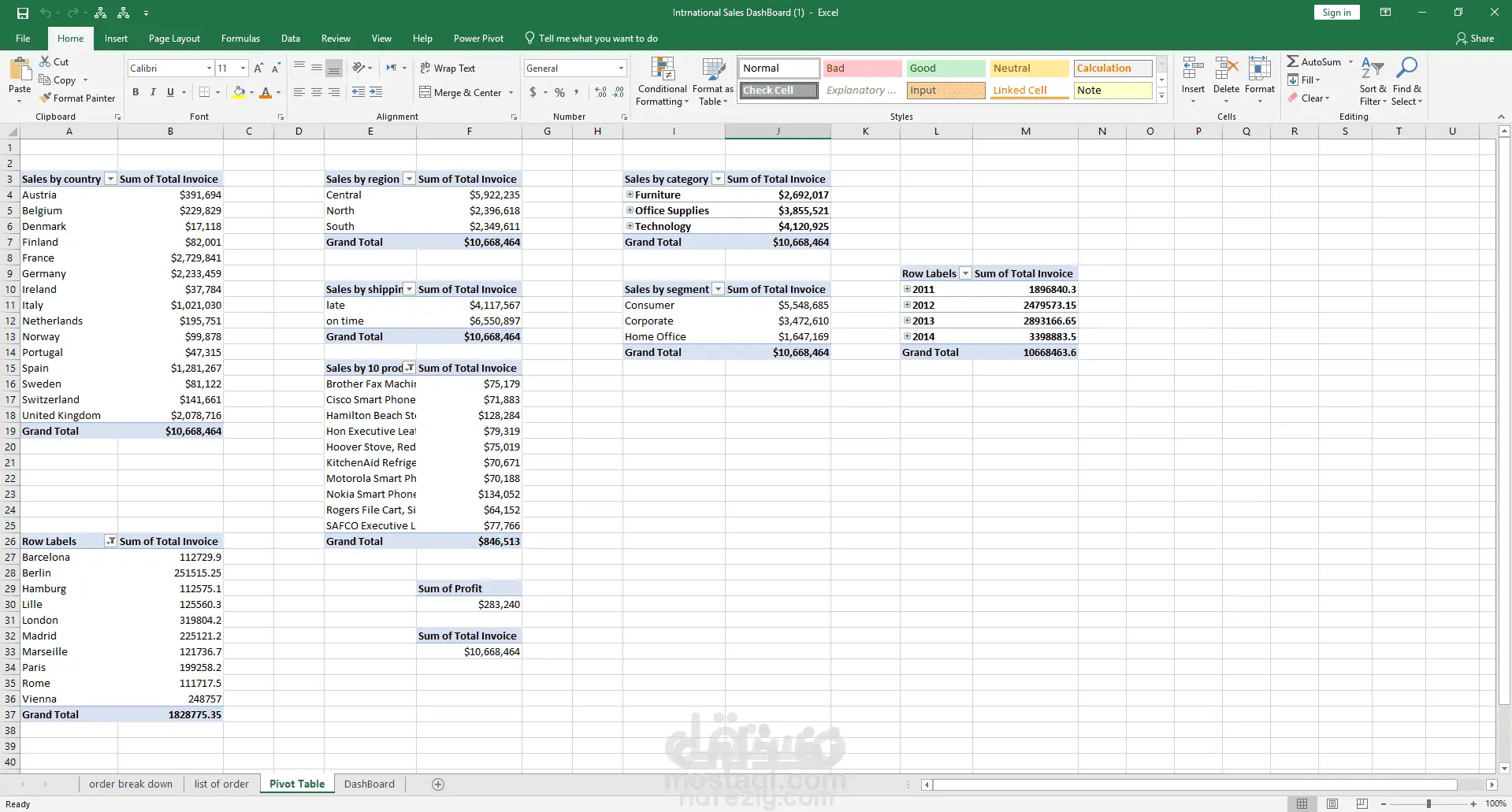Add a new sheet with the plus icon
The width and height of the screenshot is (1512, 812).
click(438, 784)
